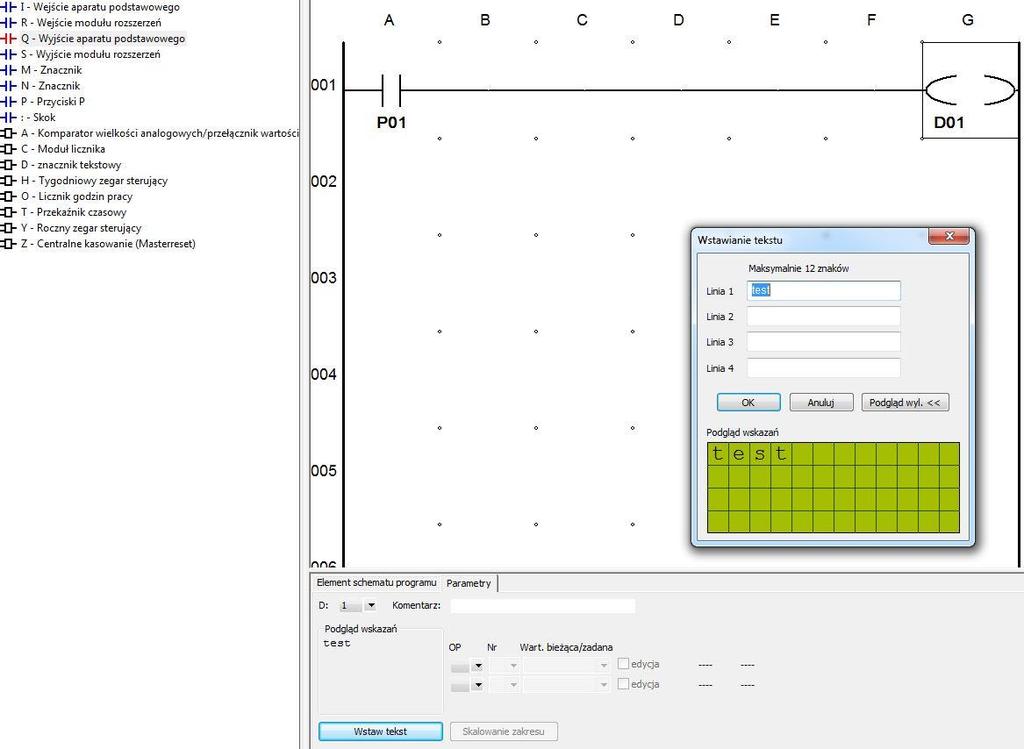1024x749 pixels.
Task: Switch to Element schematu programu tab
Action: pos(376,582)
